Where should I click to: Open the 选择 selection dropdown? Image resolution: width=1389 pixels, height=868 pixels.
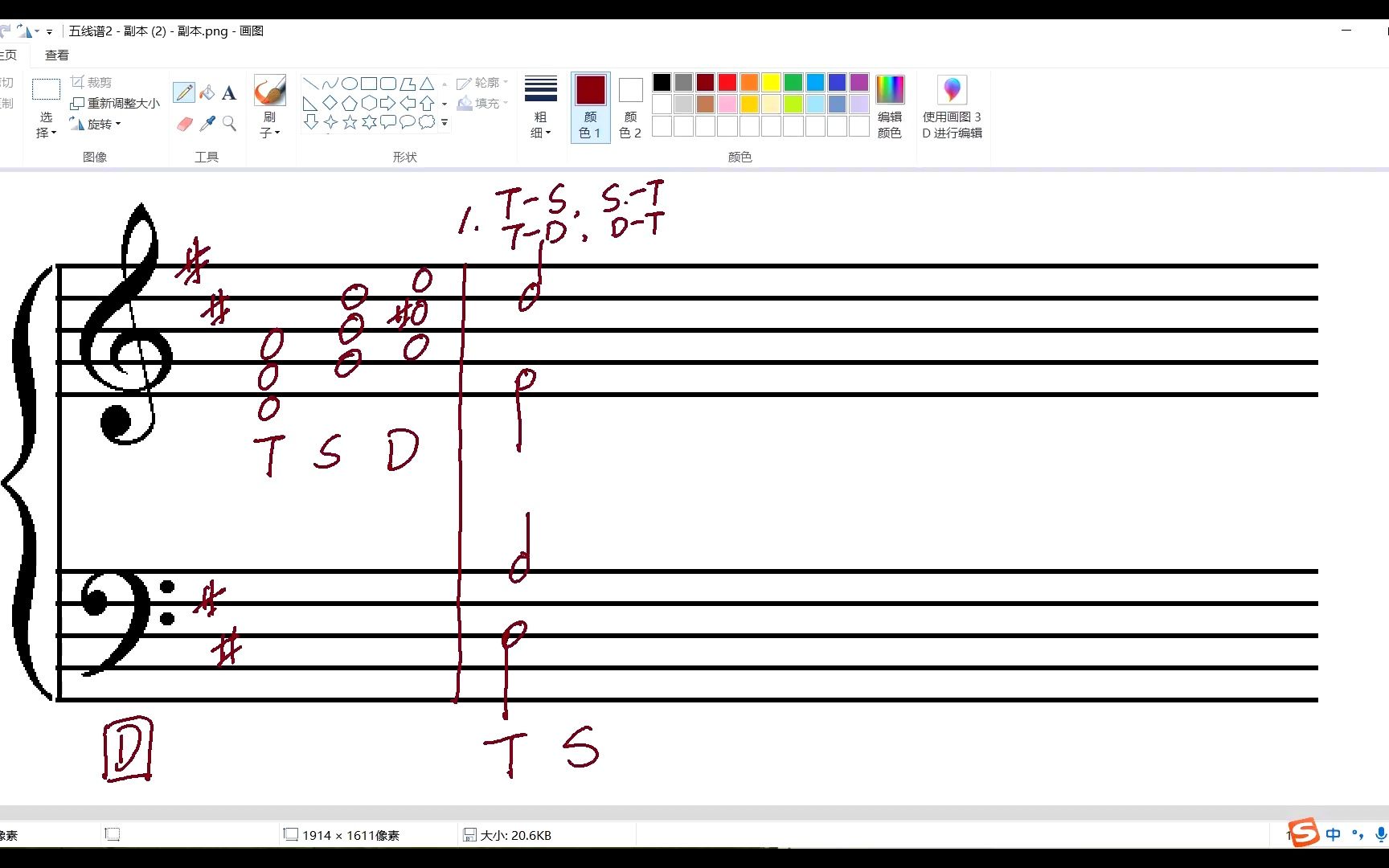coord(46,125)
